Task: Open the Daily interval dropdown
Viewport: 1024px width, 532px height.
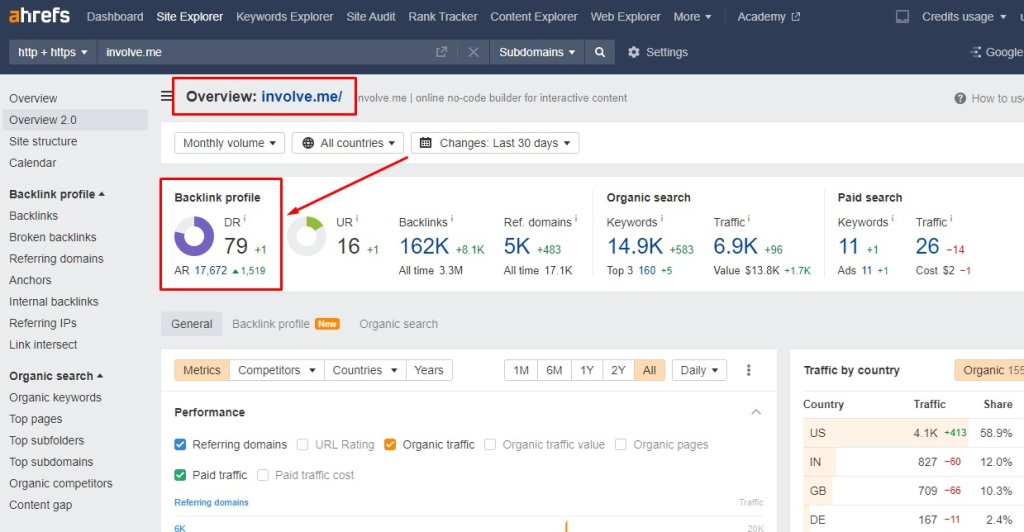Action: point(699,370)
